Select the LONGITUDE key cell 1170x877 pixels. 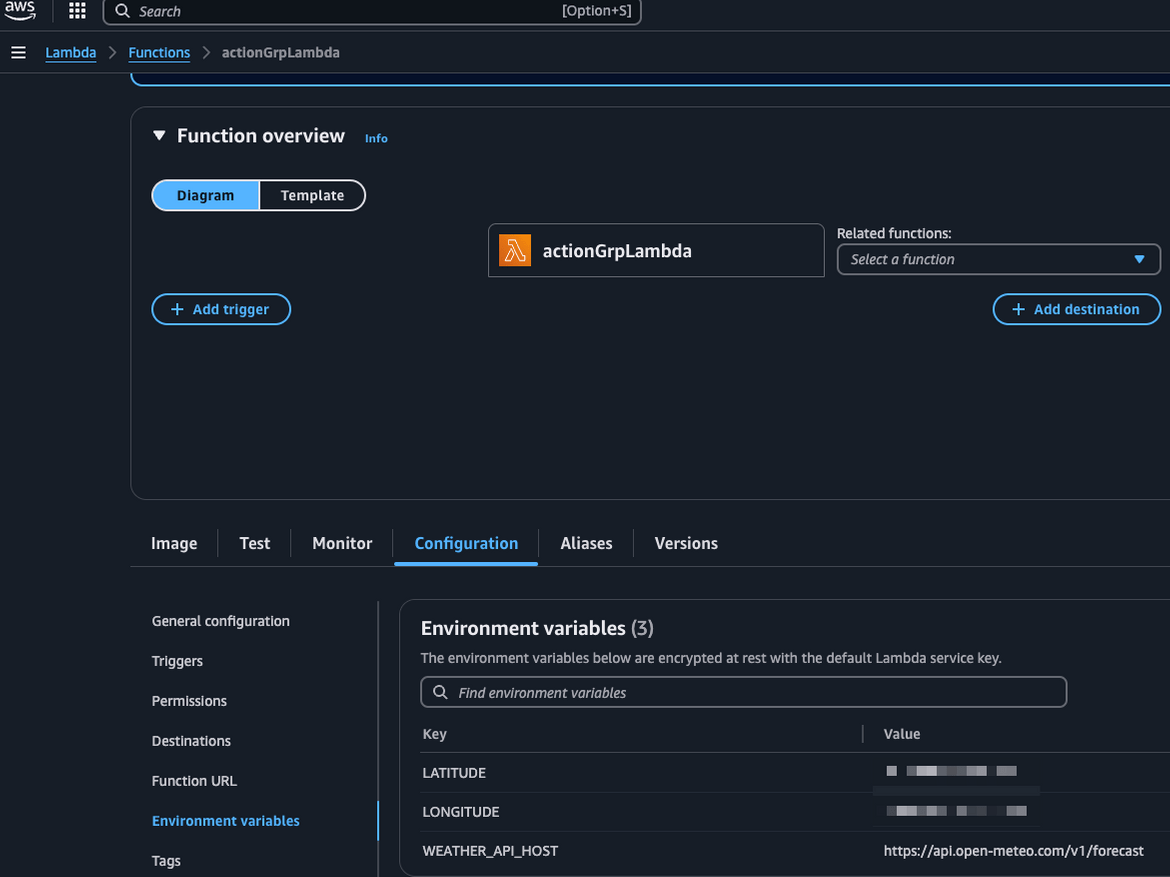pos(460,812)
